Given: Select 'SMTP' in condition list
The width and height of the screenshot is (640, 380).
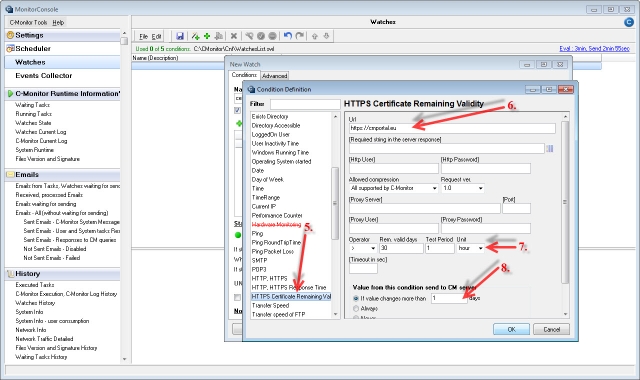Looking at the screenshot, I should [259, 260].
